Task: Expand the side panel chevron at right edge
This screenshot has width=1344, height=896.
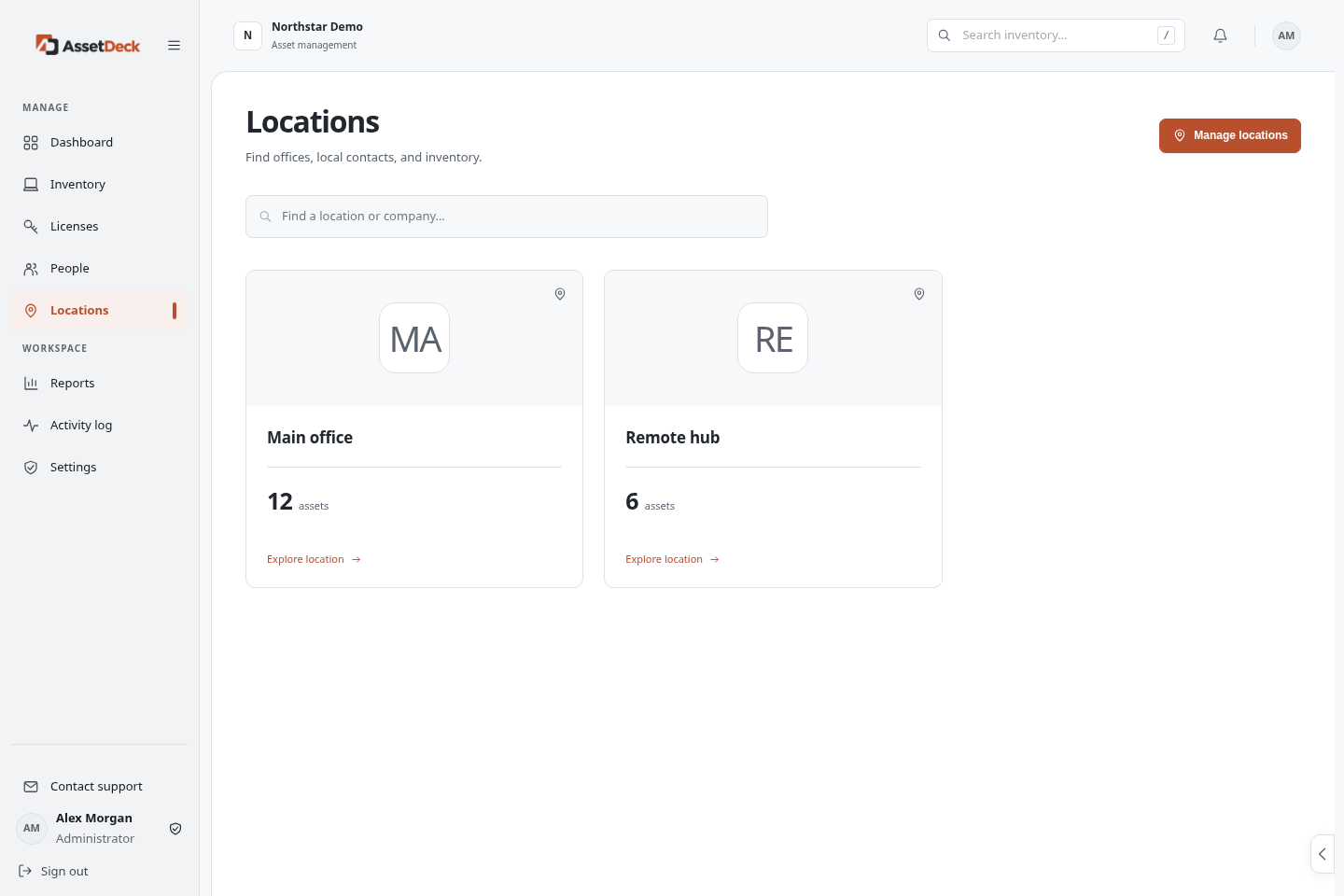Action: point(1323,854)
